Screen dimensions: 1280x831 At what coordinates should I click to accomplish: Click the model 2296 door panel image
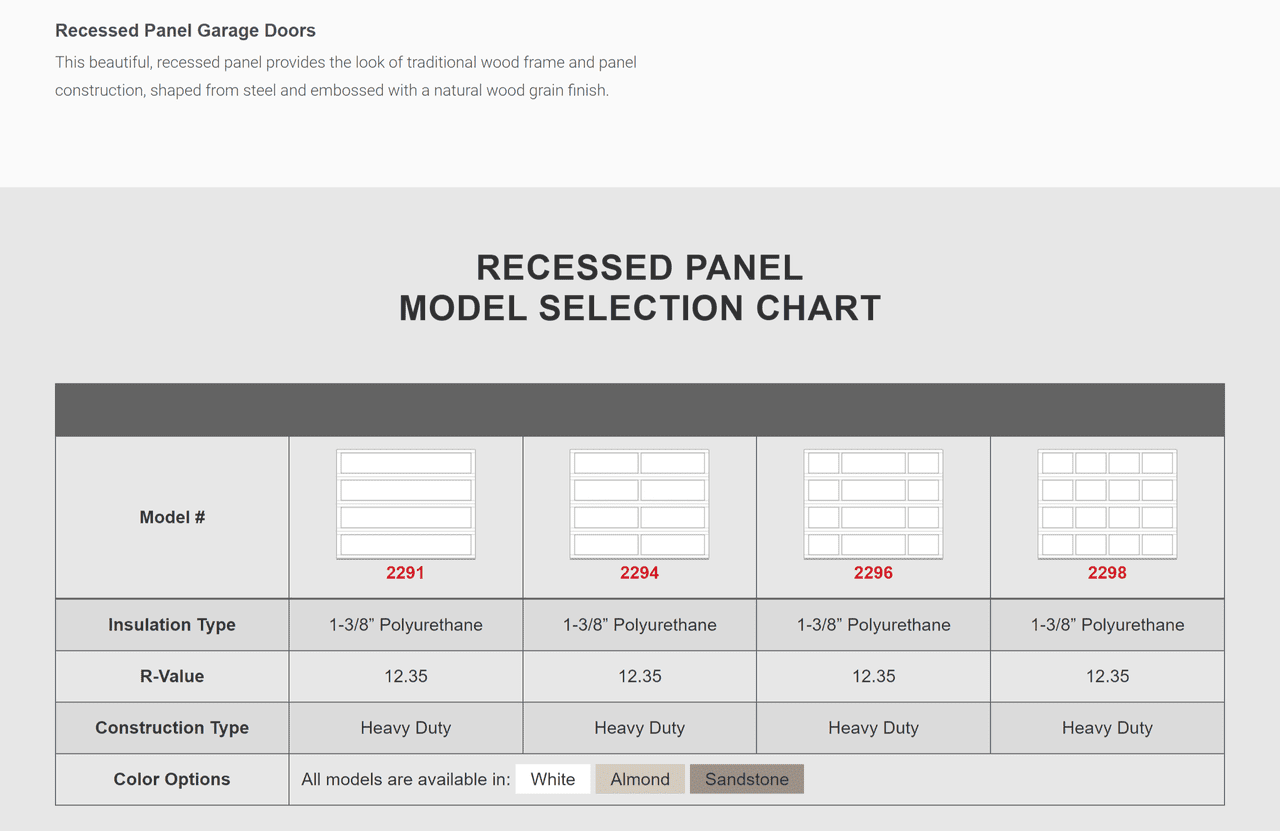pyautogui.click(x=873, y=504)
